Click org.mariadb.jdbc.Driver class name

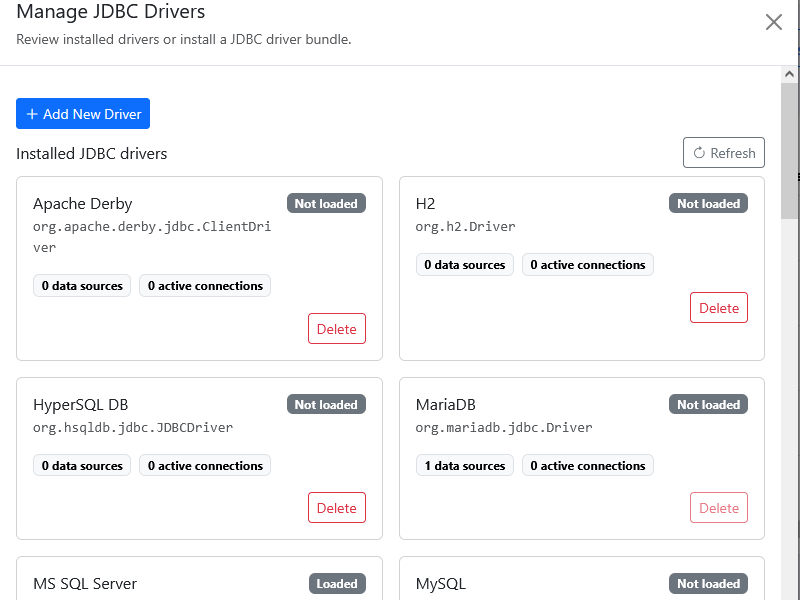[x=504, y=428]
